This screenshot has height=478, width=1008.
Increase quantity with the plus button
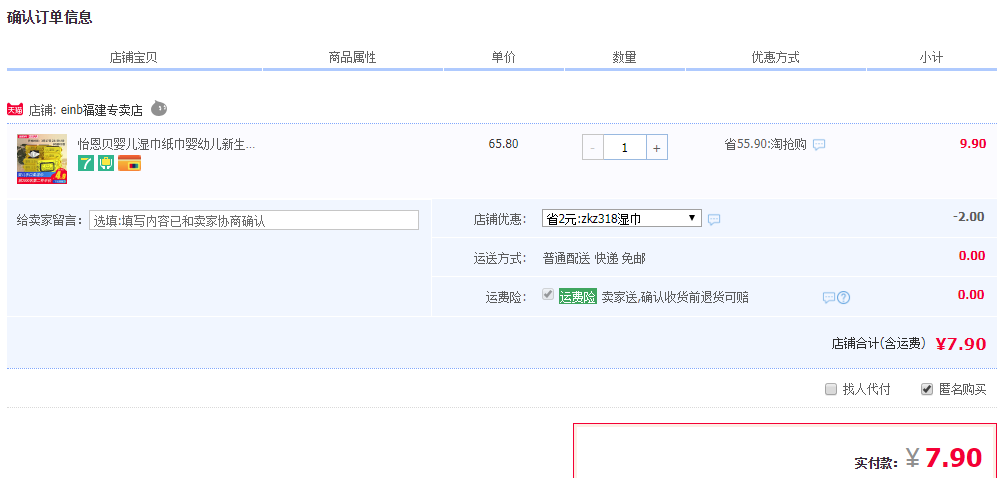pyautogui.click(x=656, y=148)
